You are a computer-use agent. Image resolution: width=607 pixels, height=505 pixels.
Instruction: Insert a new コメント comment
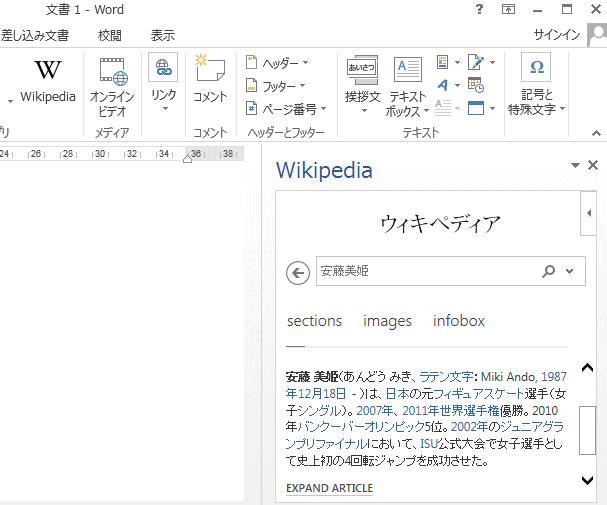210,79
